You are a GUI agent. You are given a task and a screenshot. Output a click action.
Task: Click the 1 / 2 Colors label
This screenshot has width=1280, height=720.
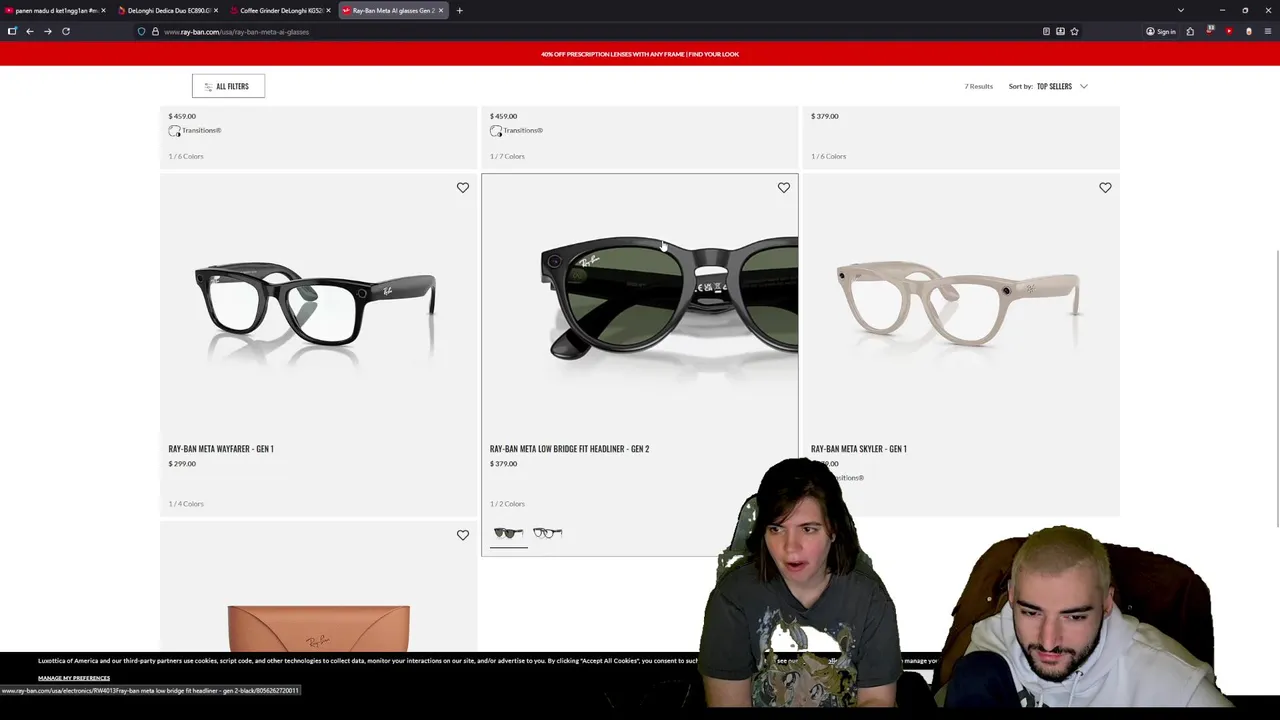click(507, 504)
